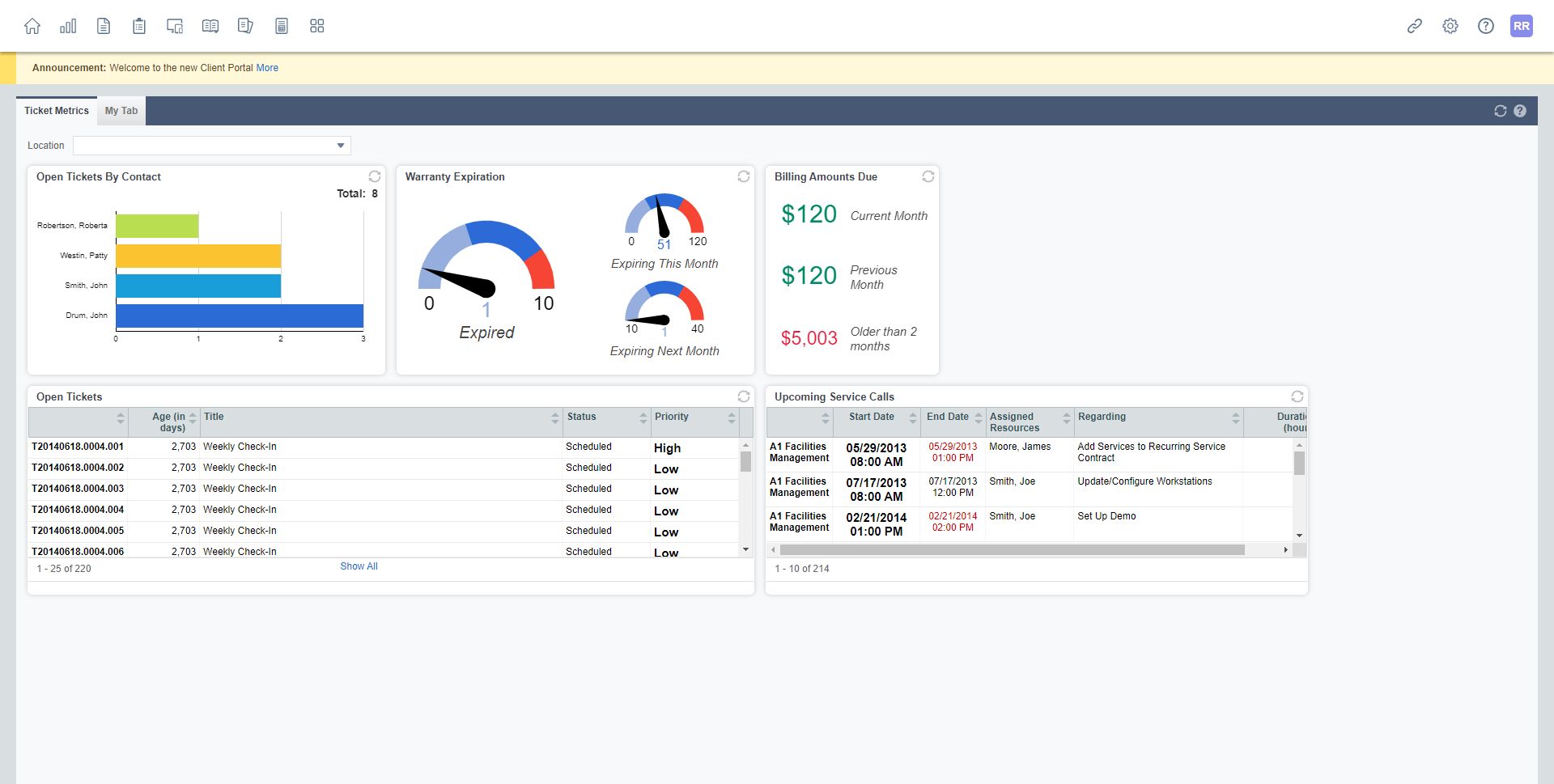The height and width of the screenshot is (784, 1554).
Task: Open the open-book knowledge base icon
Action: coord(210,26)
